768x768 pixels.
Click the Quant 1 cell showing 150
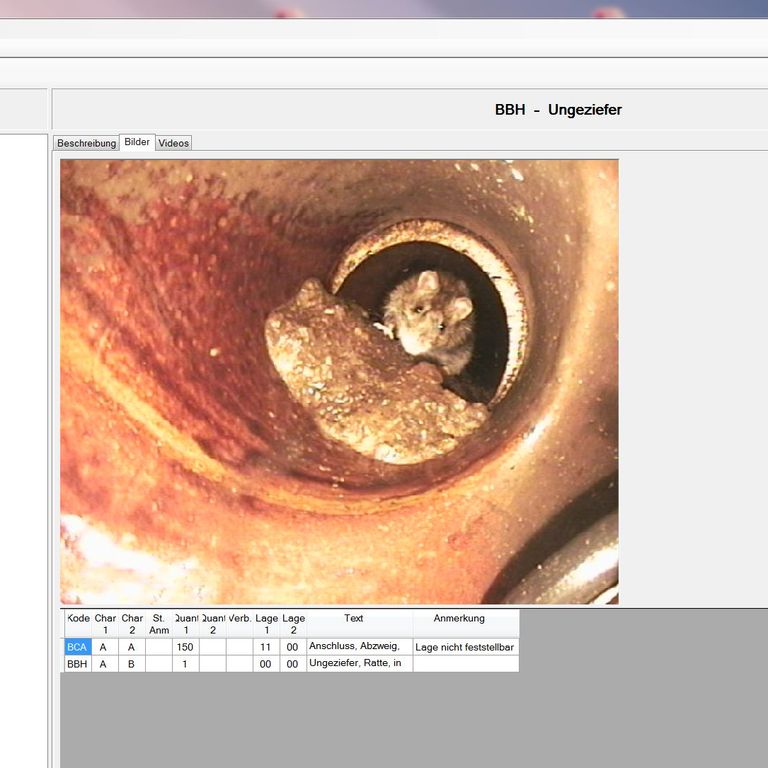coord(185,647)
